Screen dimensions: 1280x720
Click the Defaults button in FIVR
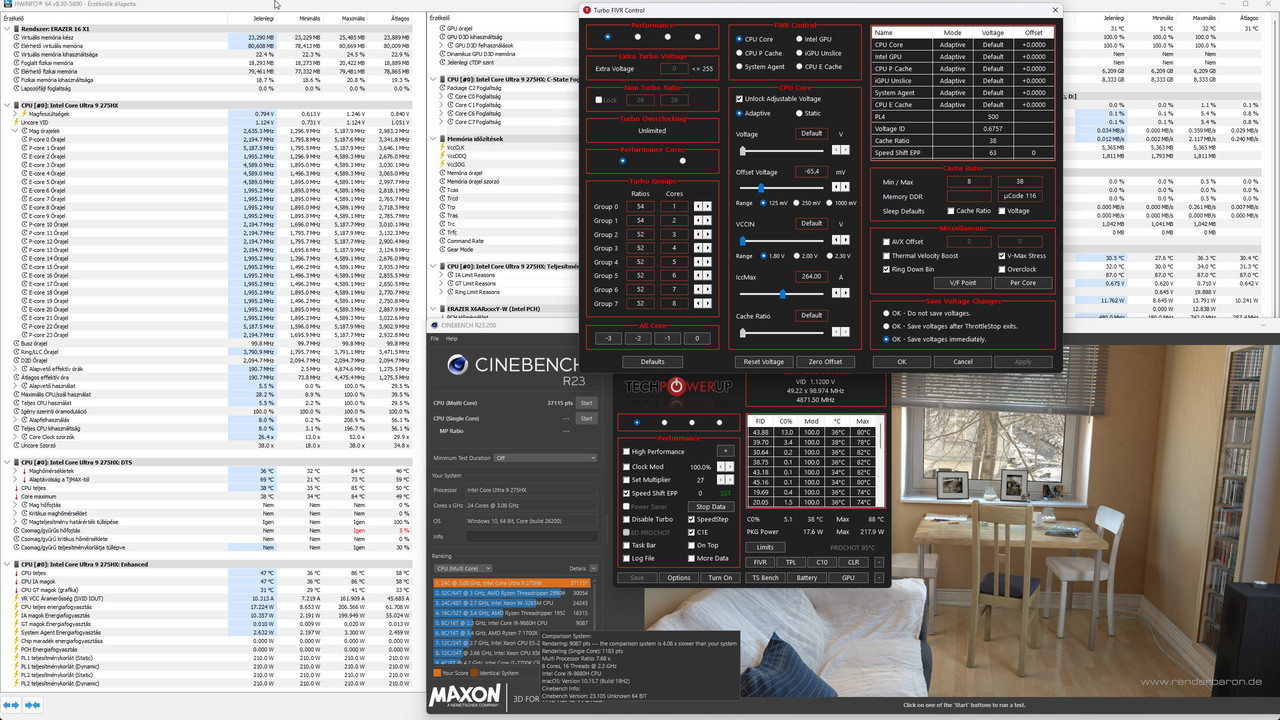pos(652,362)
